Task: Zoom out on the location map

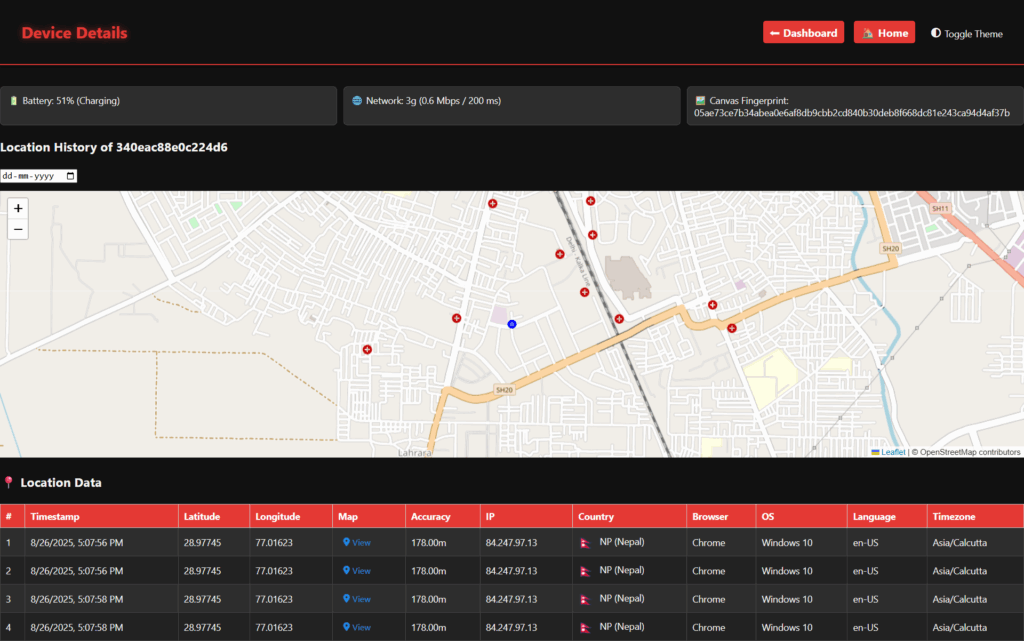Action: point(18,230)
